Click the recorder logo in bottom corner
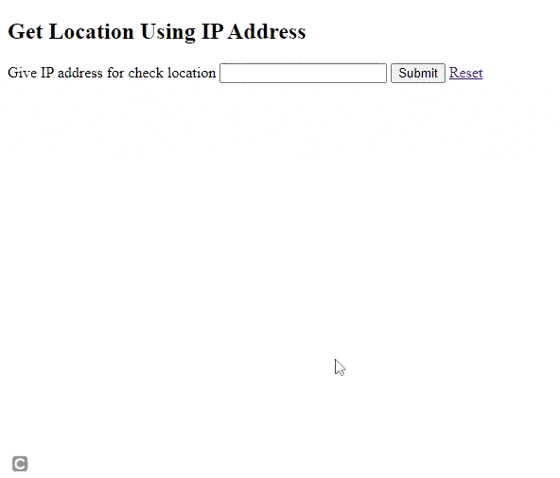Image resolution: width=560 pixels, height=478 pixels. (20, 464)
